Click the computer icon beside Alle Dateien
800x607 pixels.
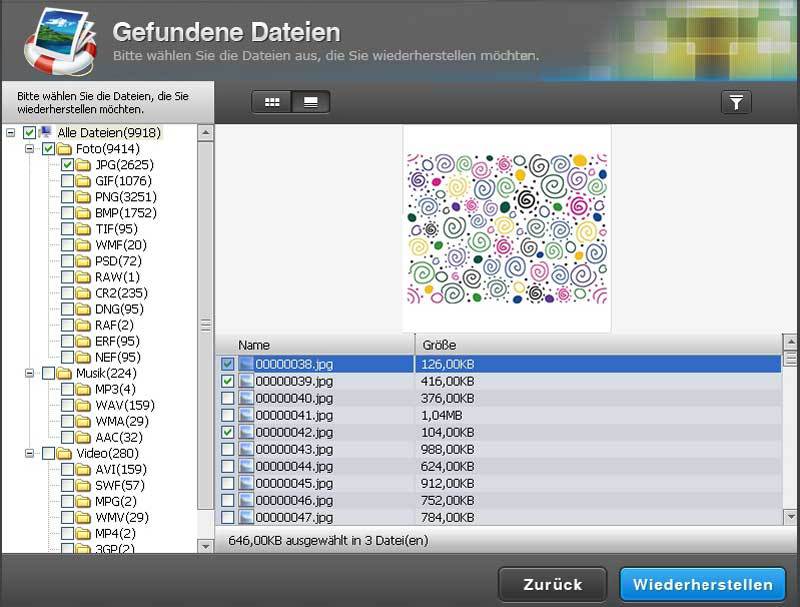click(x=46, y=132)
